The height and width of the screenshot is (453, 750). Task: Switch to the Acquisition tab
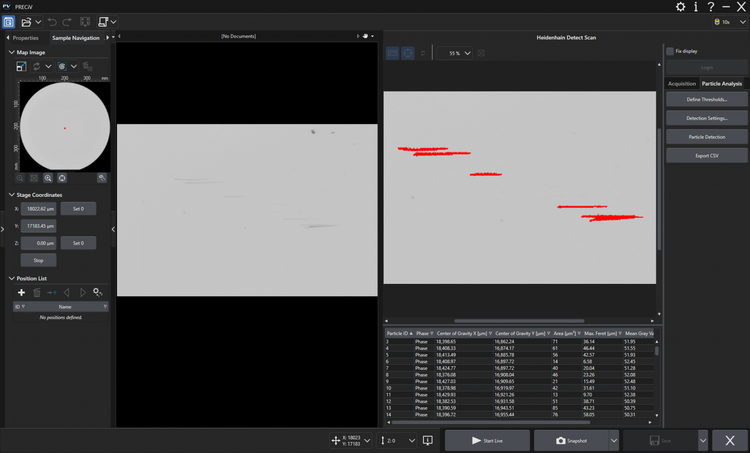[681, 84]
